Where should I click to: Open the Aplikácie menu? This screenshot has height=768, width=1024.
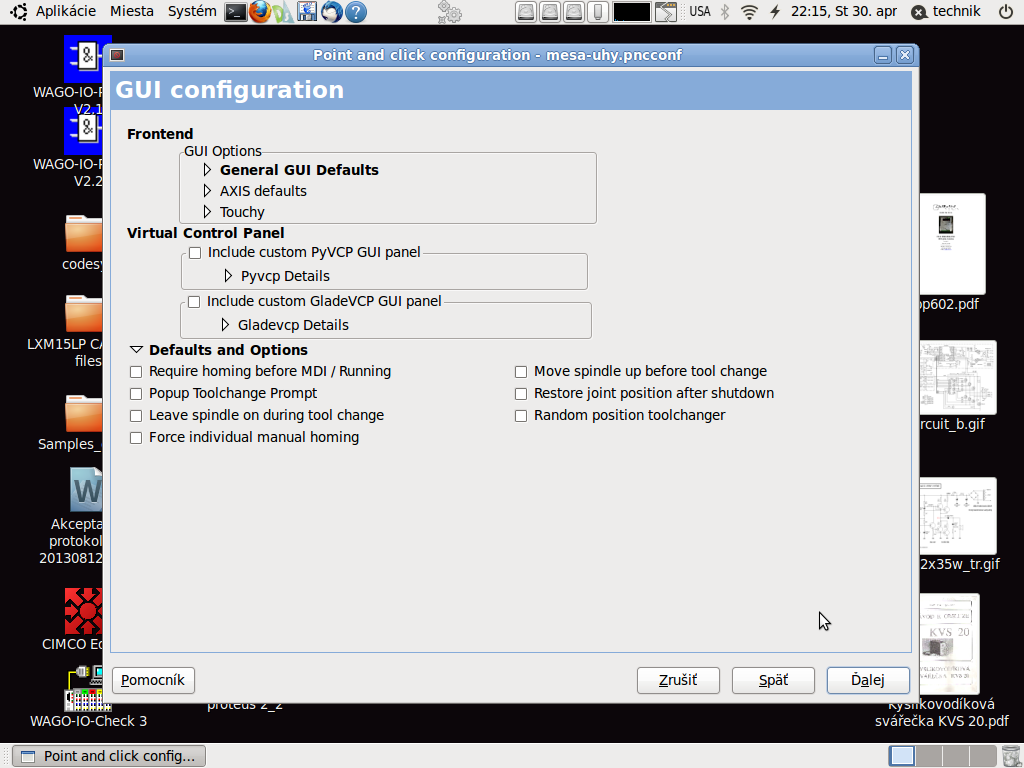[x=66, y=12]
